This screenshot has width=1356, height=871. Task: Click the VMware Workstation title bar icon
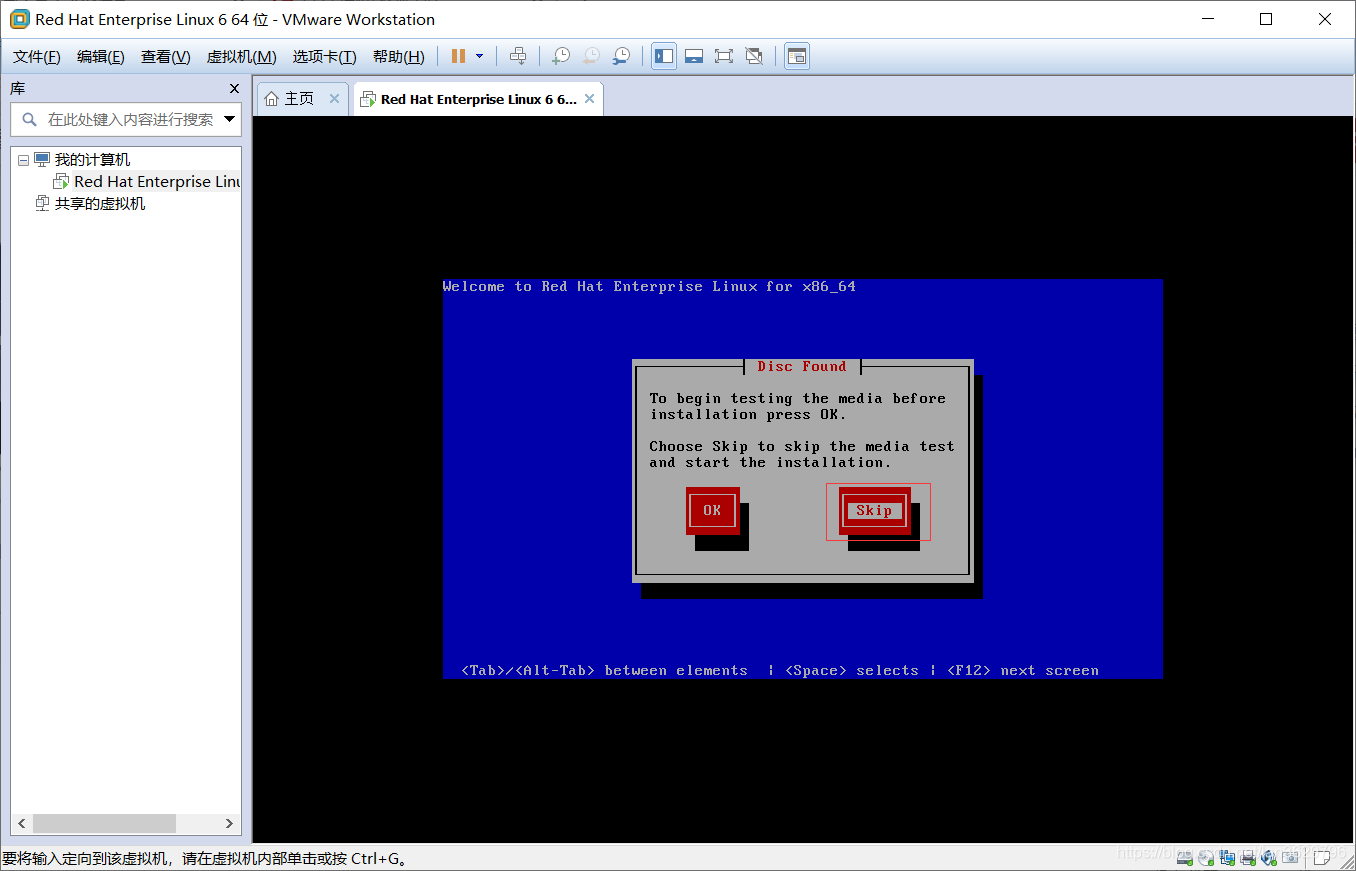pos(19,19)
